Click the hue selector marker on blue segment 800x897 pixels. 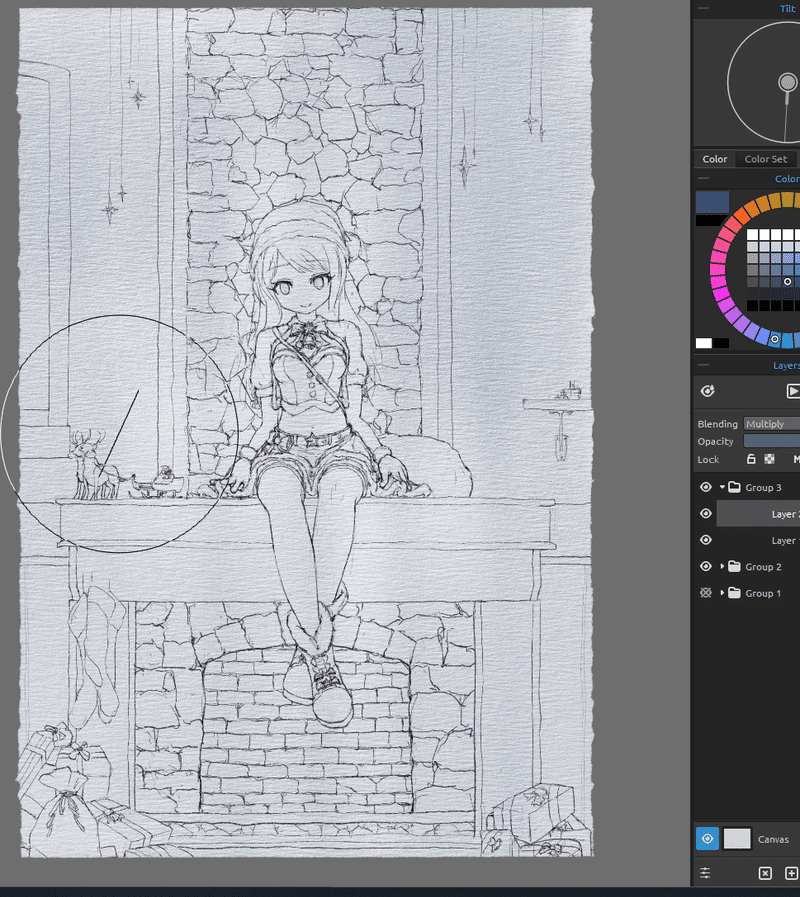coord(775,339)
